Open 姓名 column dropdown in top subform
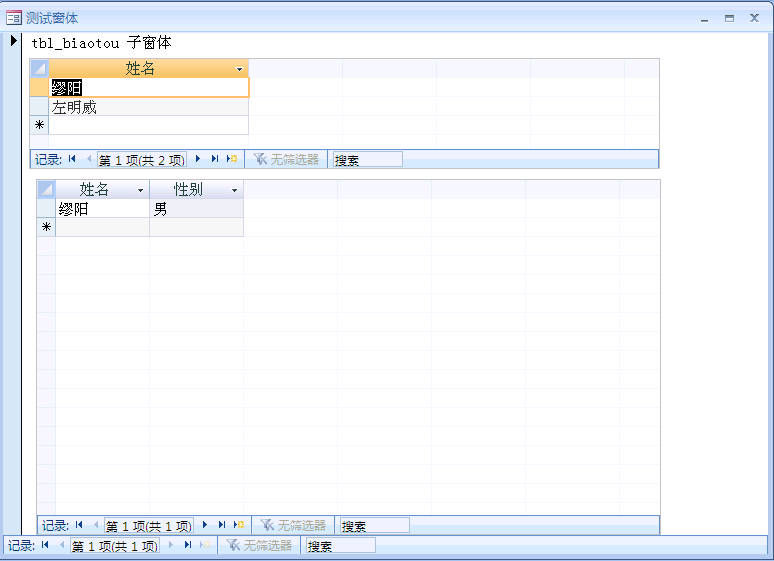This screenshot has height=561, width=774. [239, 69]
